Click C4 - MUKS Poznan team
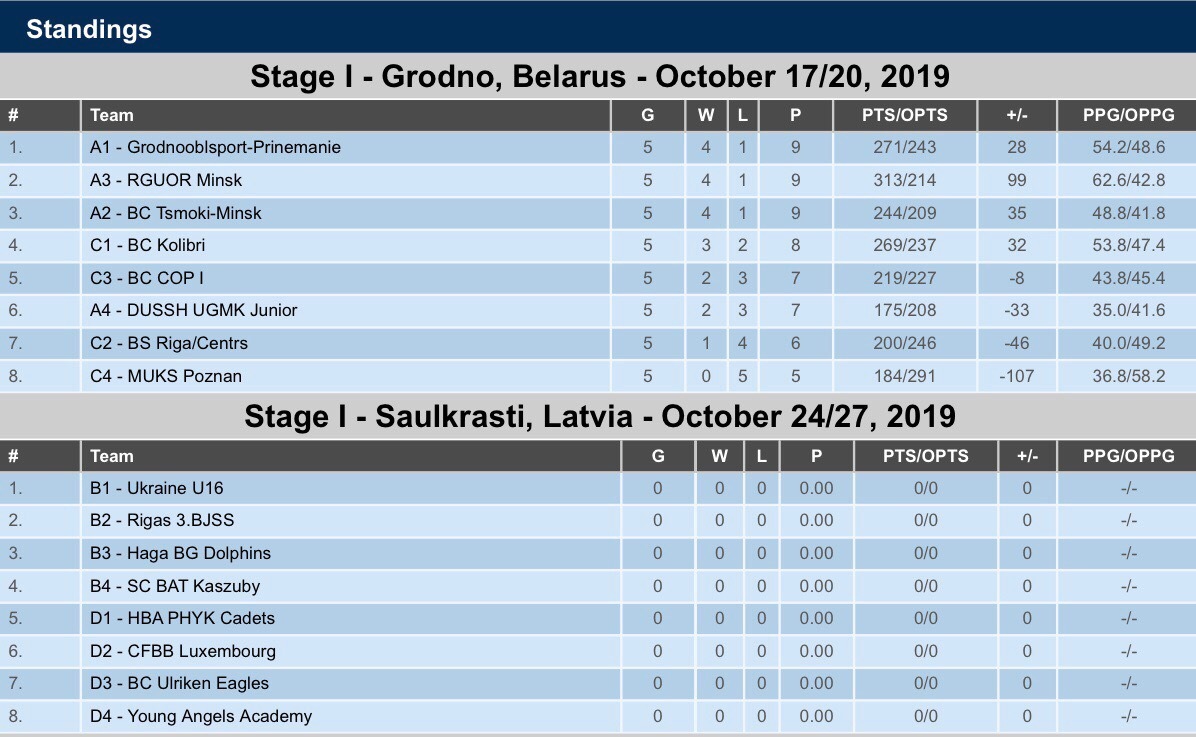Image resolution: width=1196 pixels, height=737 pixels. pos(166,376)
